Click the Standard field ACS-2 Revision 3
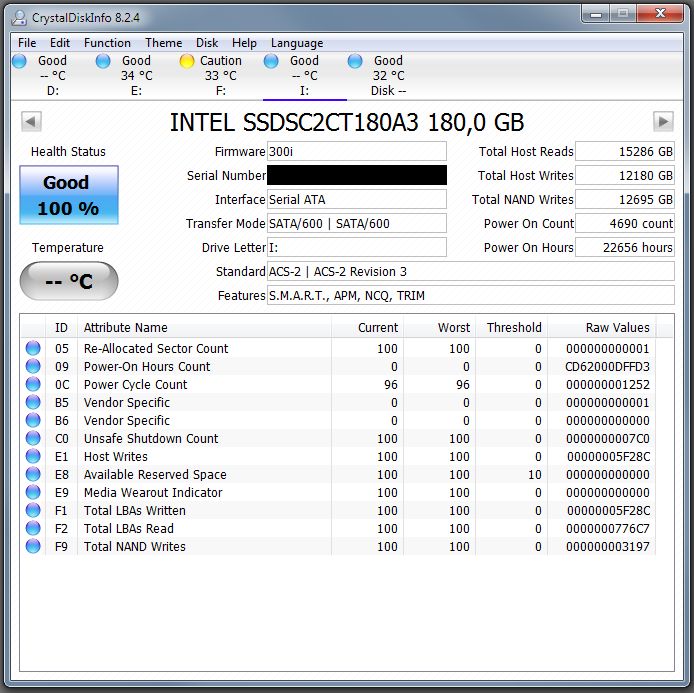694x693 pixels. (x=471, y=271)
